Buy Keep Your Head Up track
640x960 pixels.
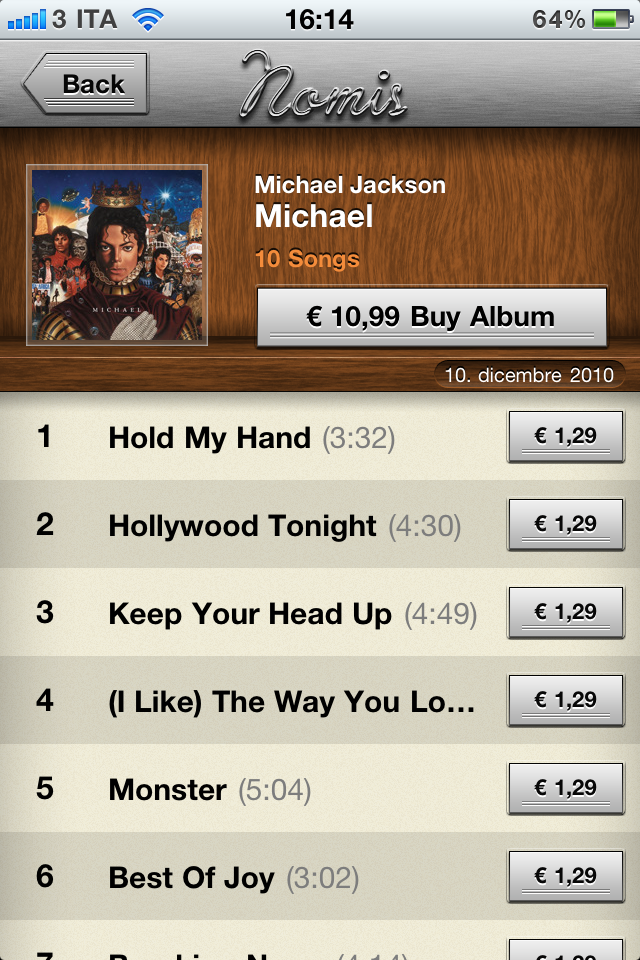[566, 612]
